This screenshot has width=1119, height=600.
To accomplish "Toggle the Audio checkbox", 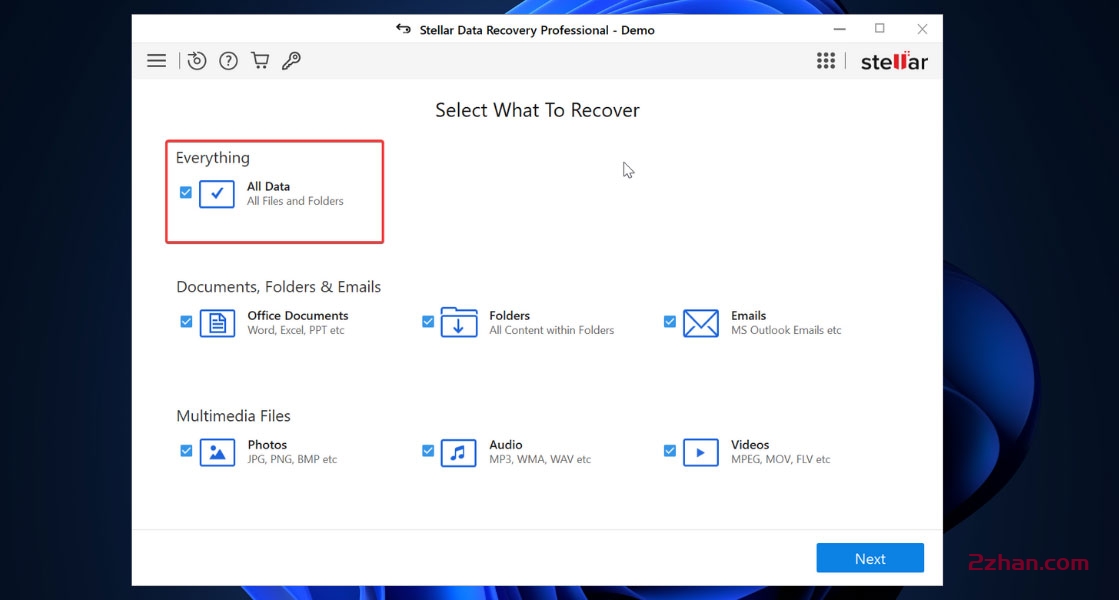I will tap(427, 451).
